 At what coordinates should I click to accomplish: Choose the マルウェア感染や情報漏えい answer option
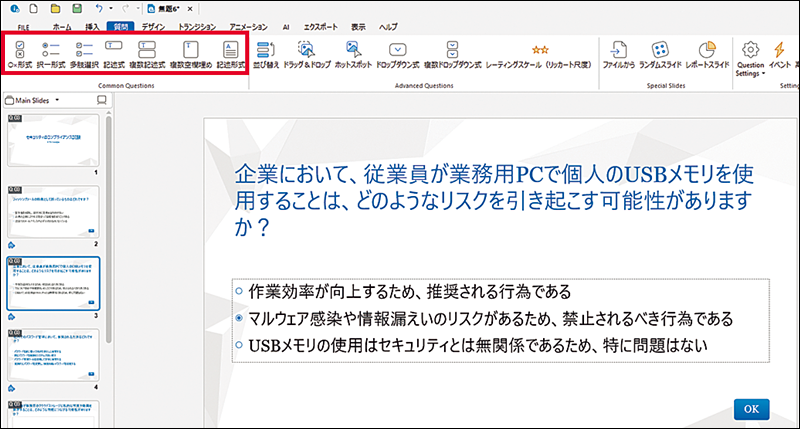tap(238, 318)
